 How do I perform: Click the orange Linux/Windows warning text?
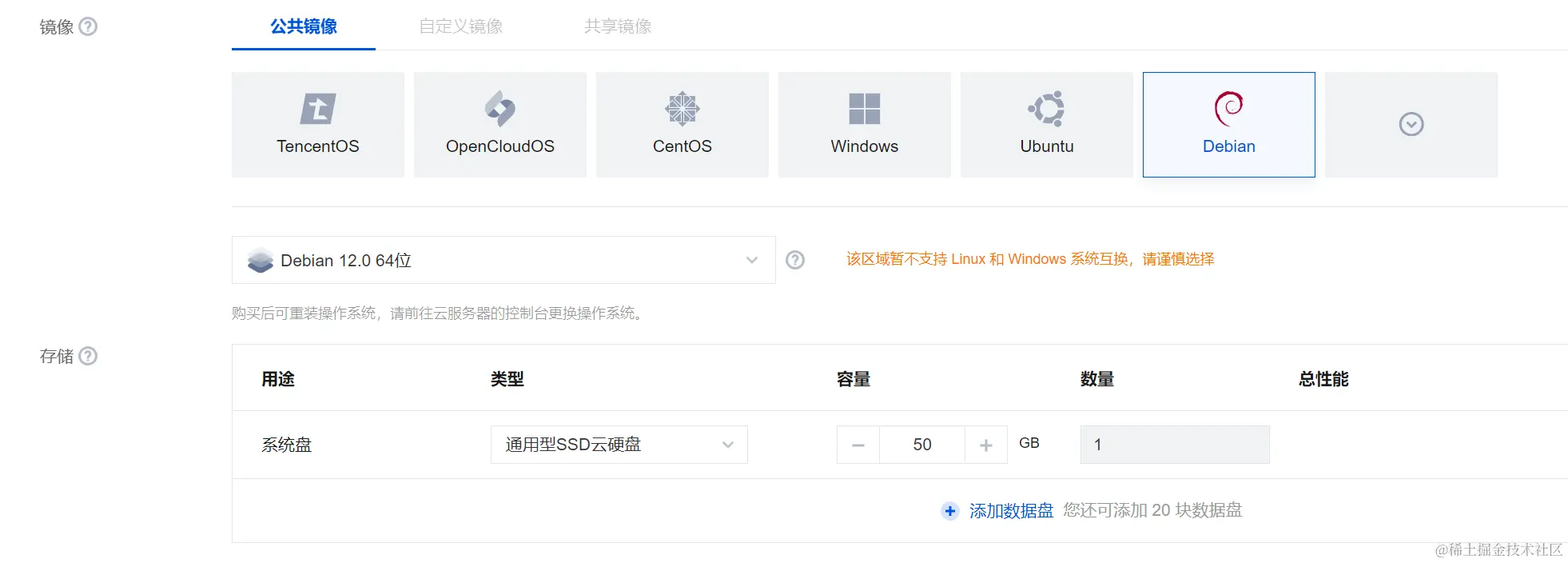(x=1030, y=259)
